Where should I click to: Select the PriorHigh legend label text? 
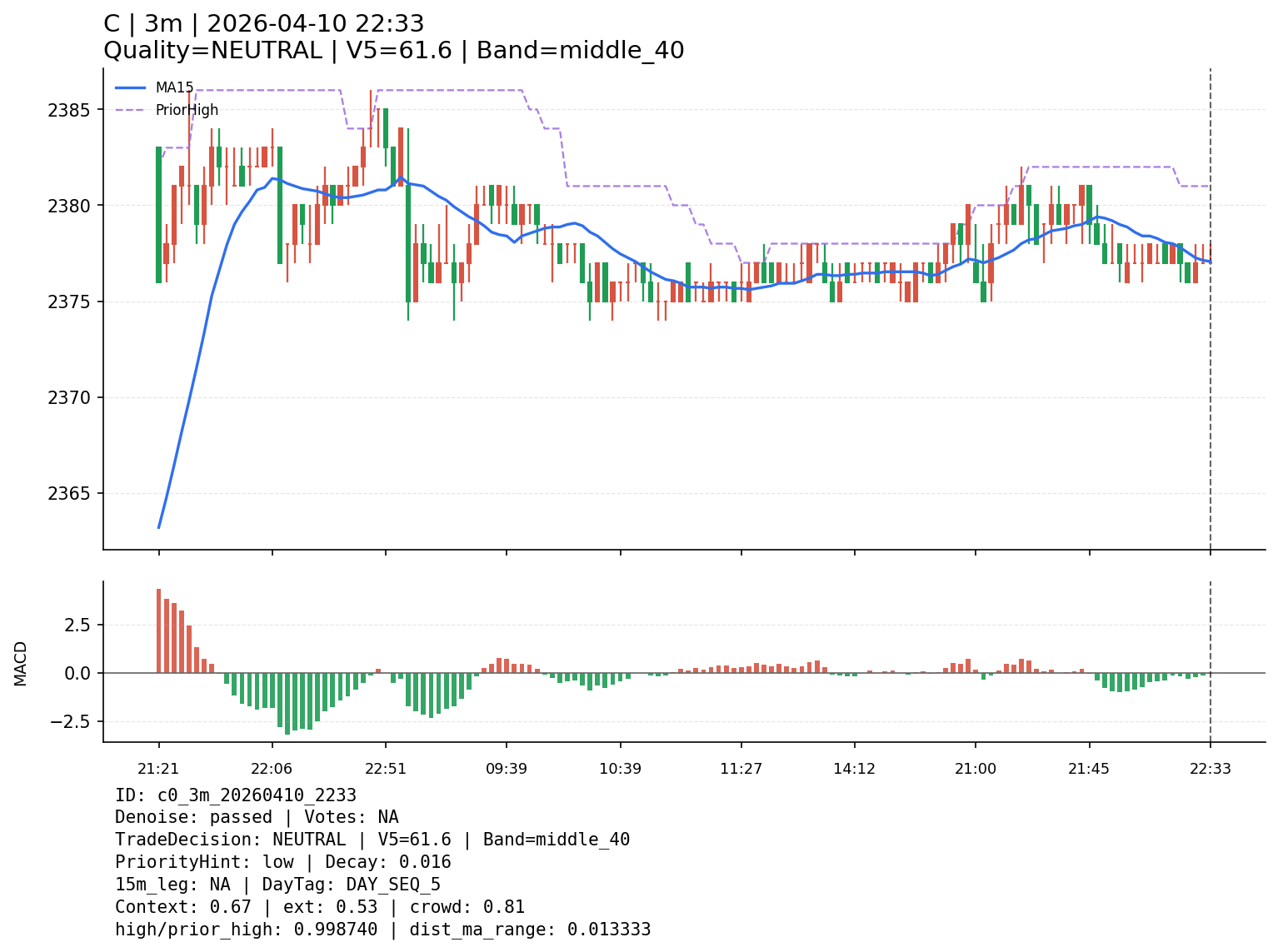click(x=187, y=110)
